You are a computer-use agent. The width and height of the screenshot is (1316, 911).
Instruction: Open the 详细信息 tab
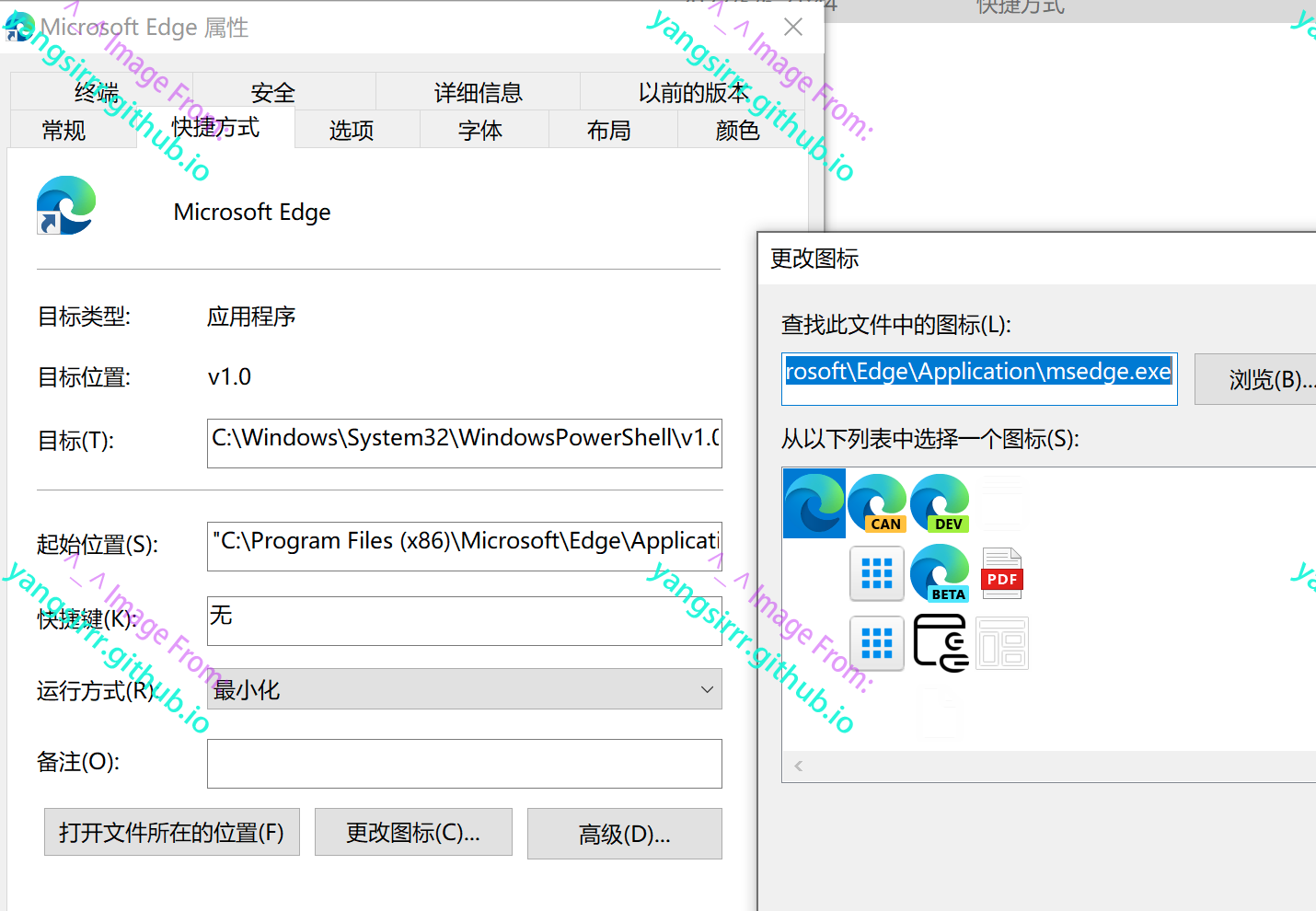[478, 92]
